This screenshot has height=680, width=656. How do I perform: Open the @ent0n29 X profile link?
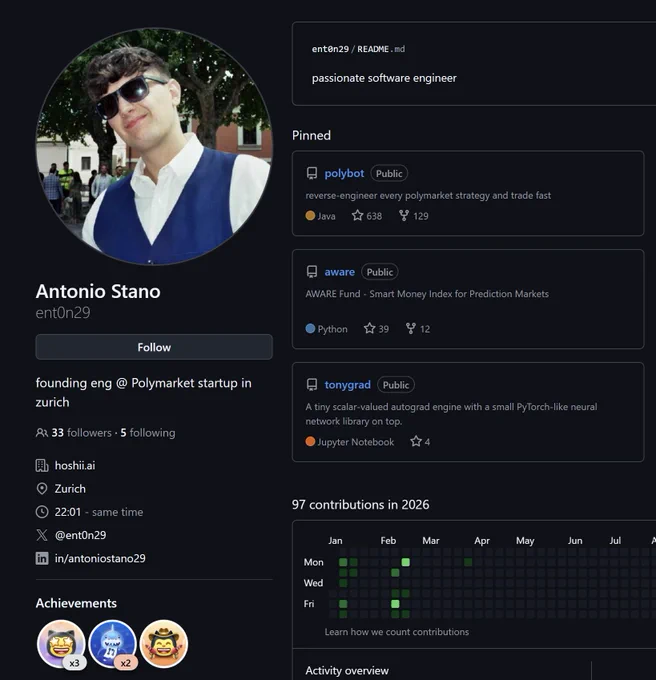[81, 535]
